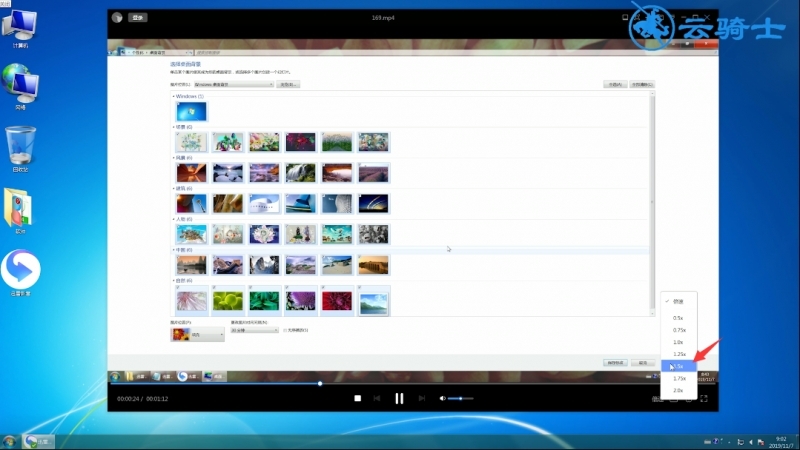Open the player logo menu at top-left
800x450 pixels.
[117, 18]
